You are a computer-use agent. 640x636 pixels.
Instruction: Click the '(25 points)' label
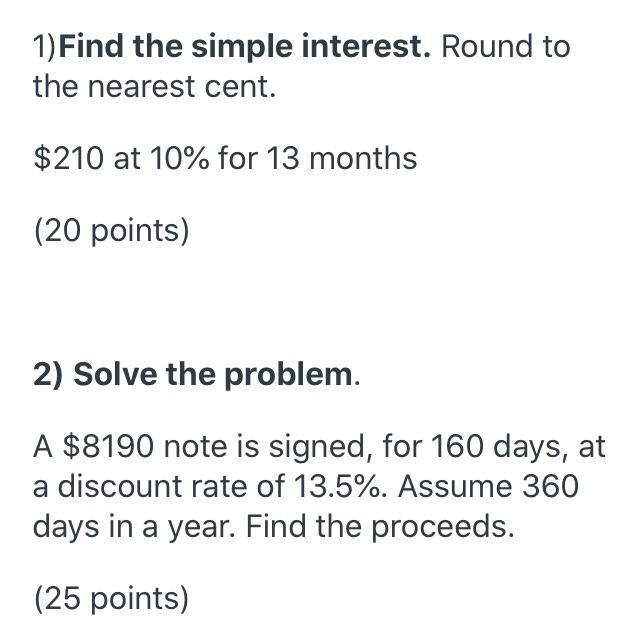coord(112,598)
